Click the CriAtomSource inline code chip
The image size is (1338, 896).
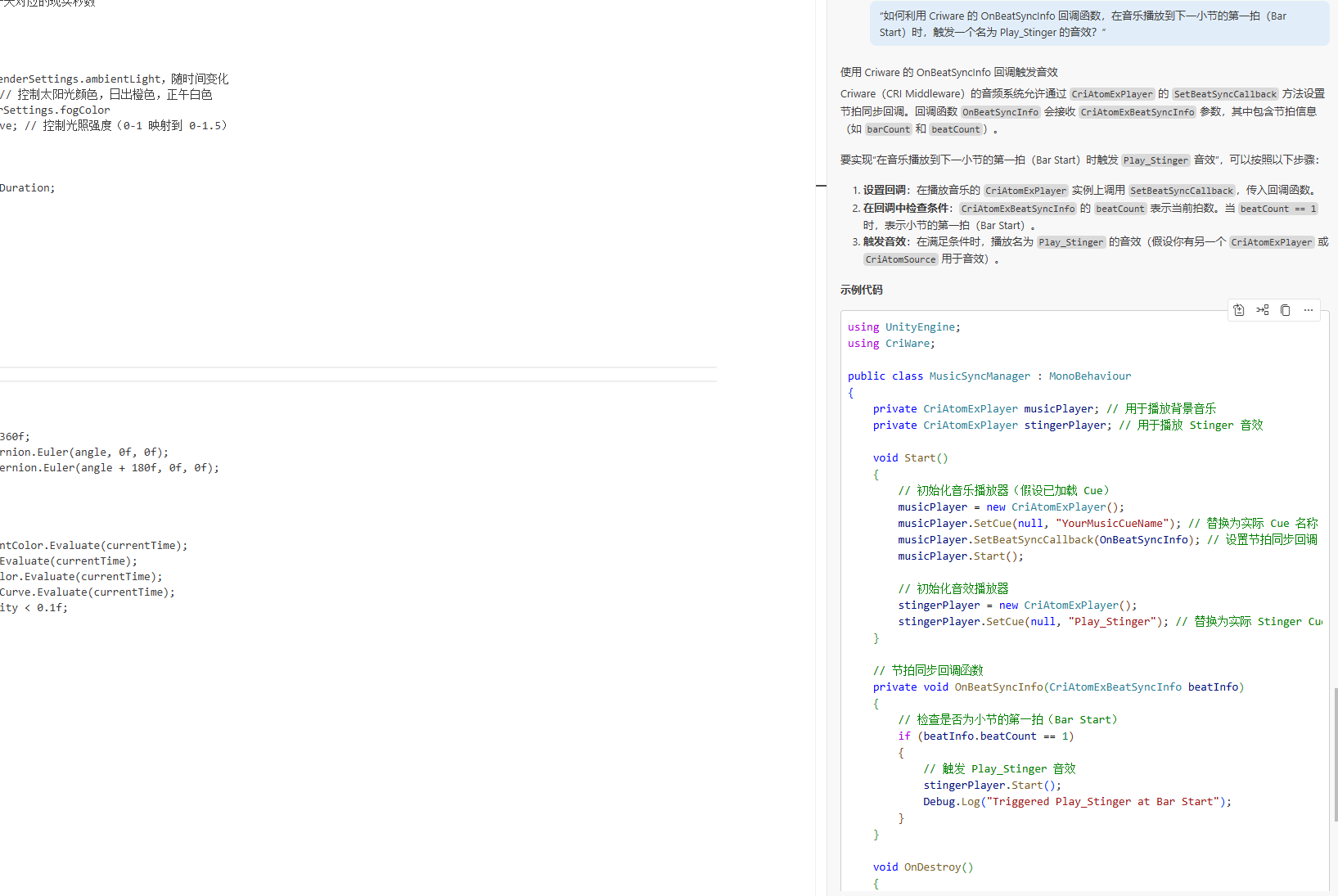(x=900, y=259)
